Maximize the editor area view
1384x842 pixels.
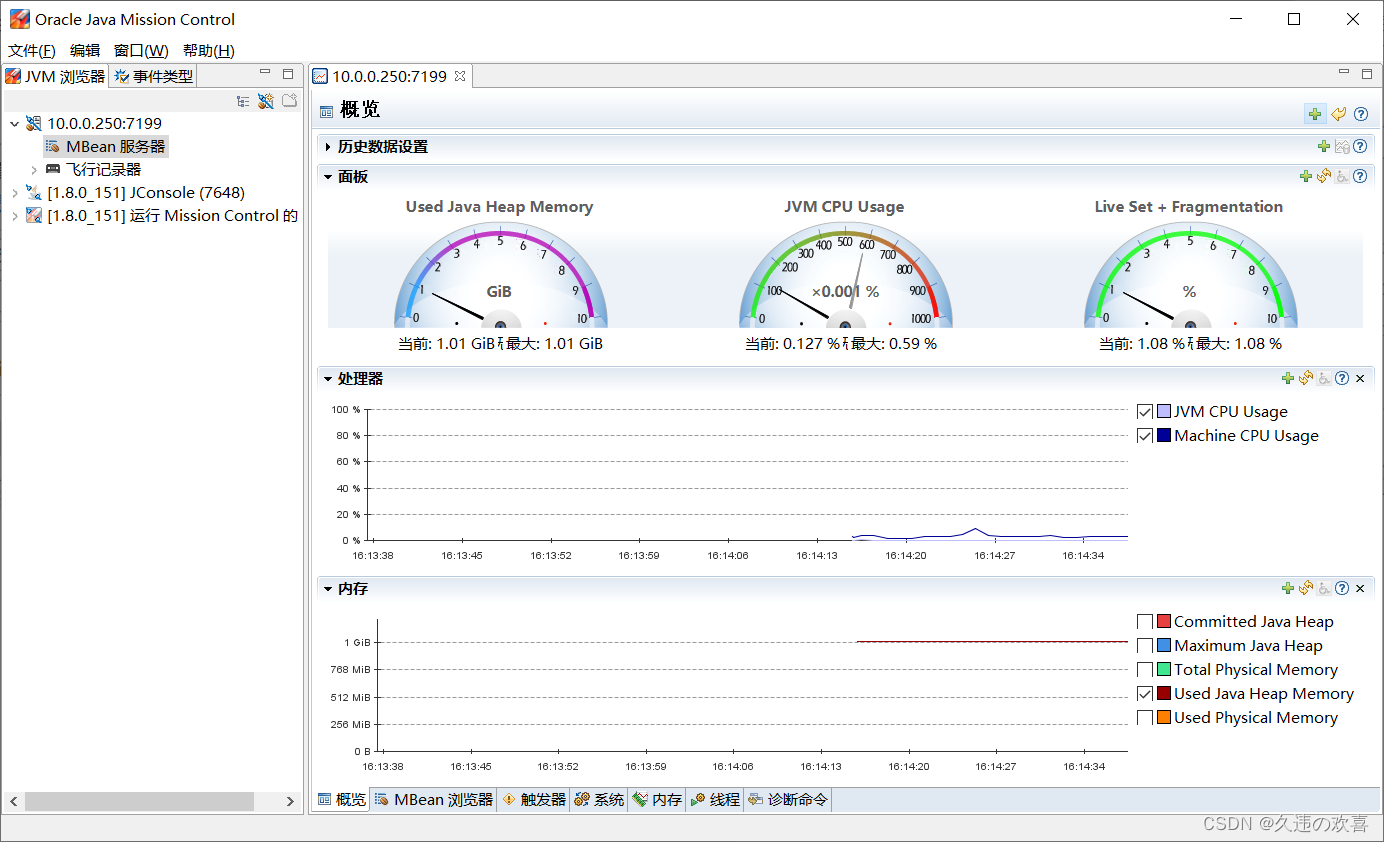pos(1367,74)
